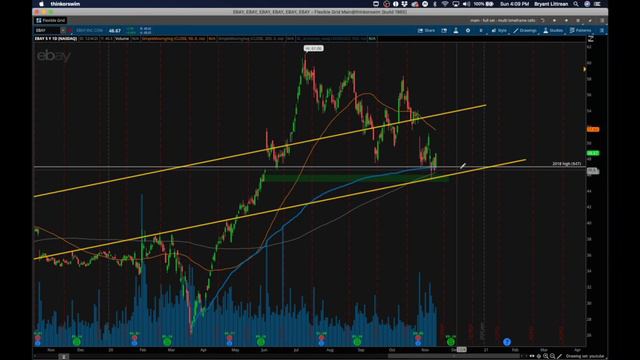Click the Bluetooth icon in menu bar

435,4
